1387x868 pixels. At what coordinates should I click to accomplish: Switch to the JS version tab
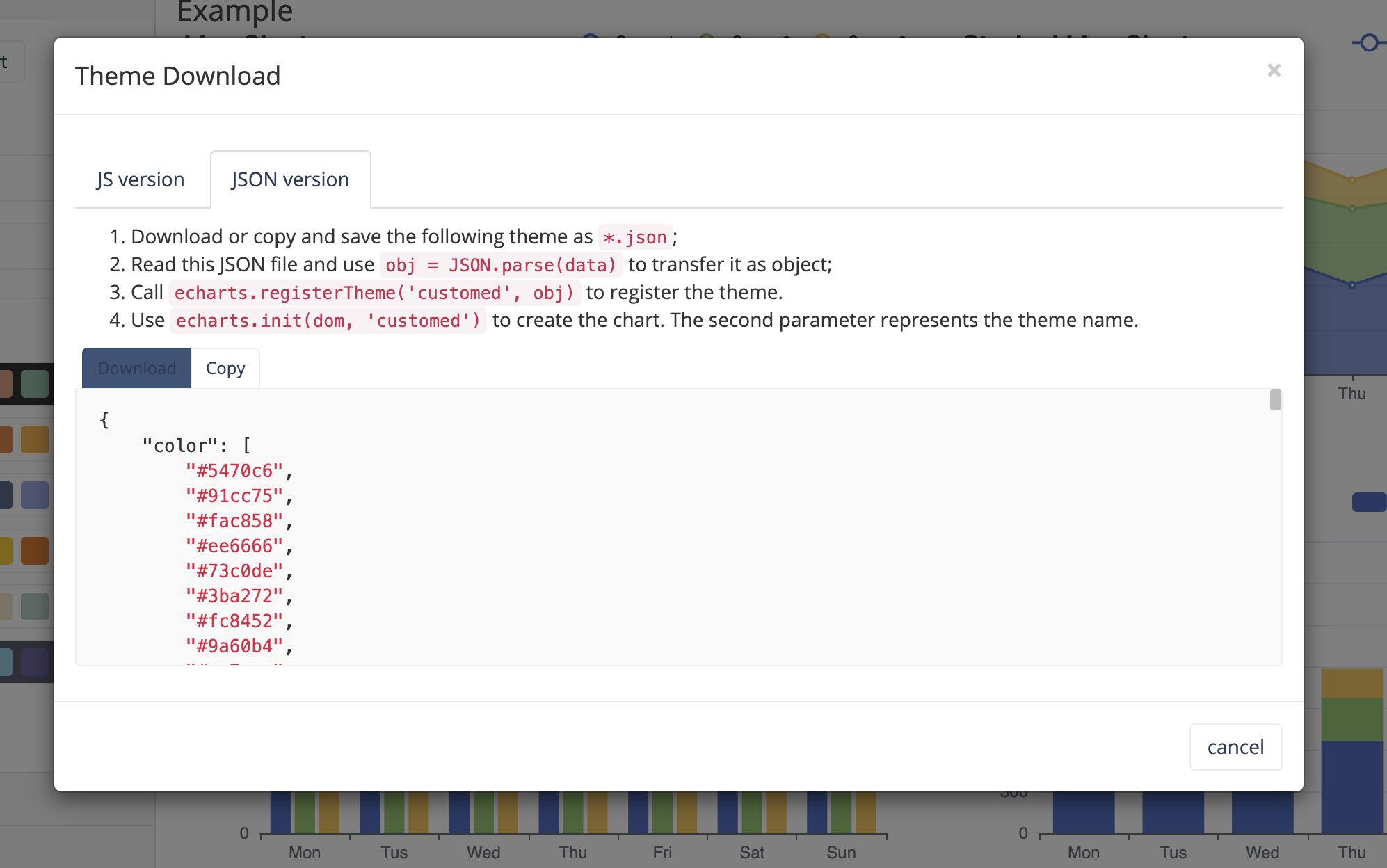[141, 179]
